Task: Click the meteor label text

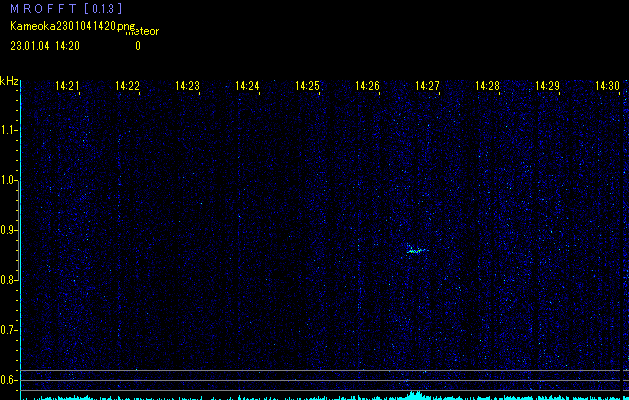Action: click(x=142, y=31)
